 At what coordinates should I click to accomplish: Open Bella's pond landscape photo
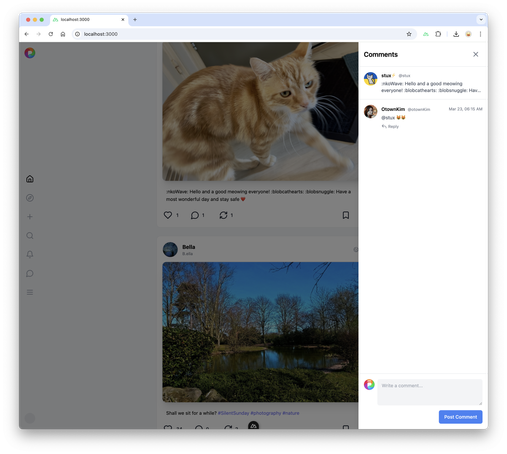pos(260,332)
